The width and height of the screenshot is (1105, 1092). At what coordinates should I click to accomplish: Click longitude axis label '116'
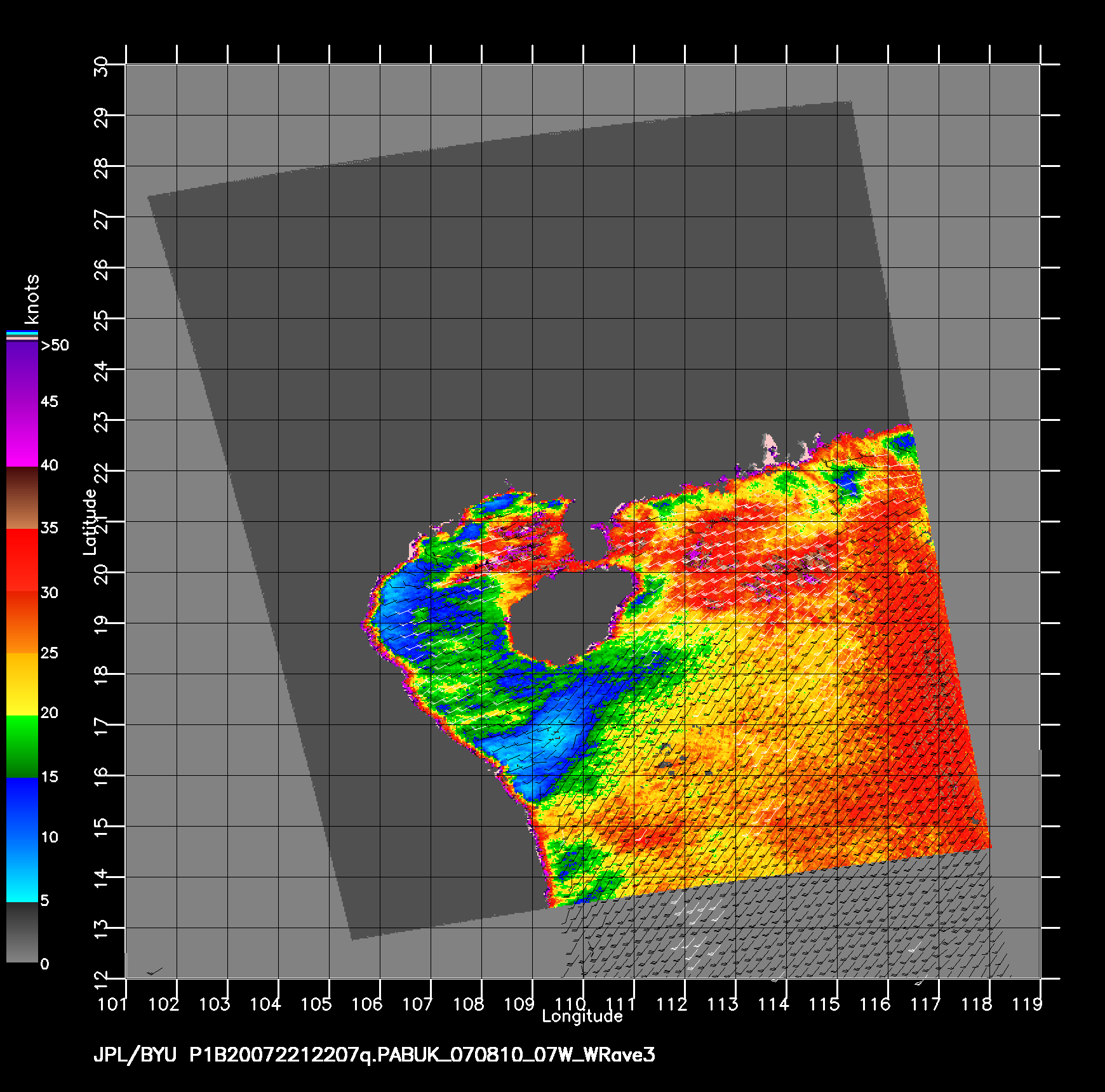click(x=875, y=1004)
